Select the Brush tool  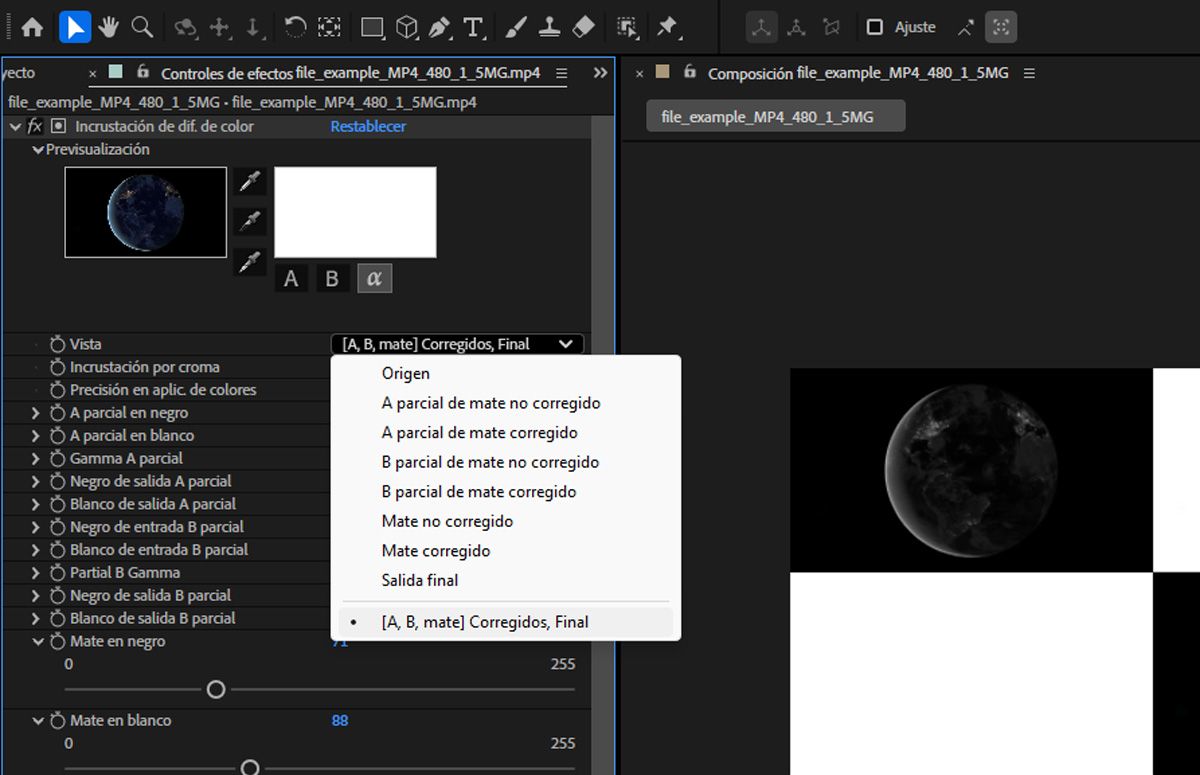(516, 27)
